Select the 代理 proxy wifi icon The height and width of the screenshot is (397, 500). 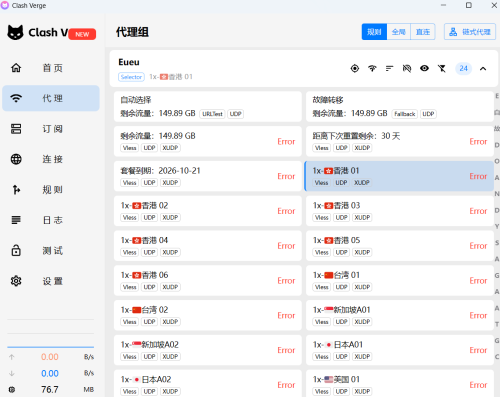16,98
